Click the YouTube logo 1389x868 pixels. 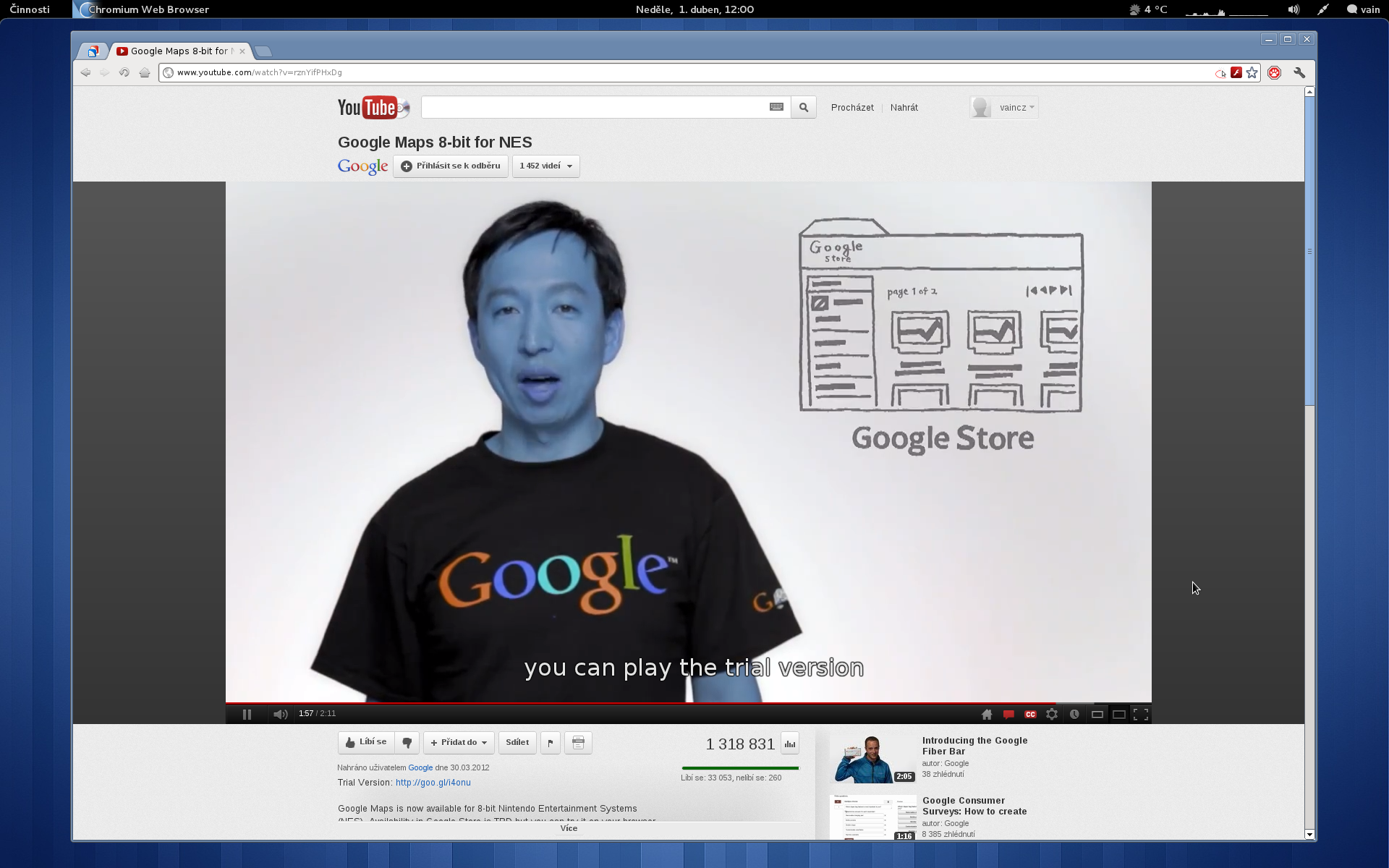(x=373, y=107)
